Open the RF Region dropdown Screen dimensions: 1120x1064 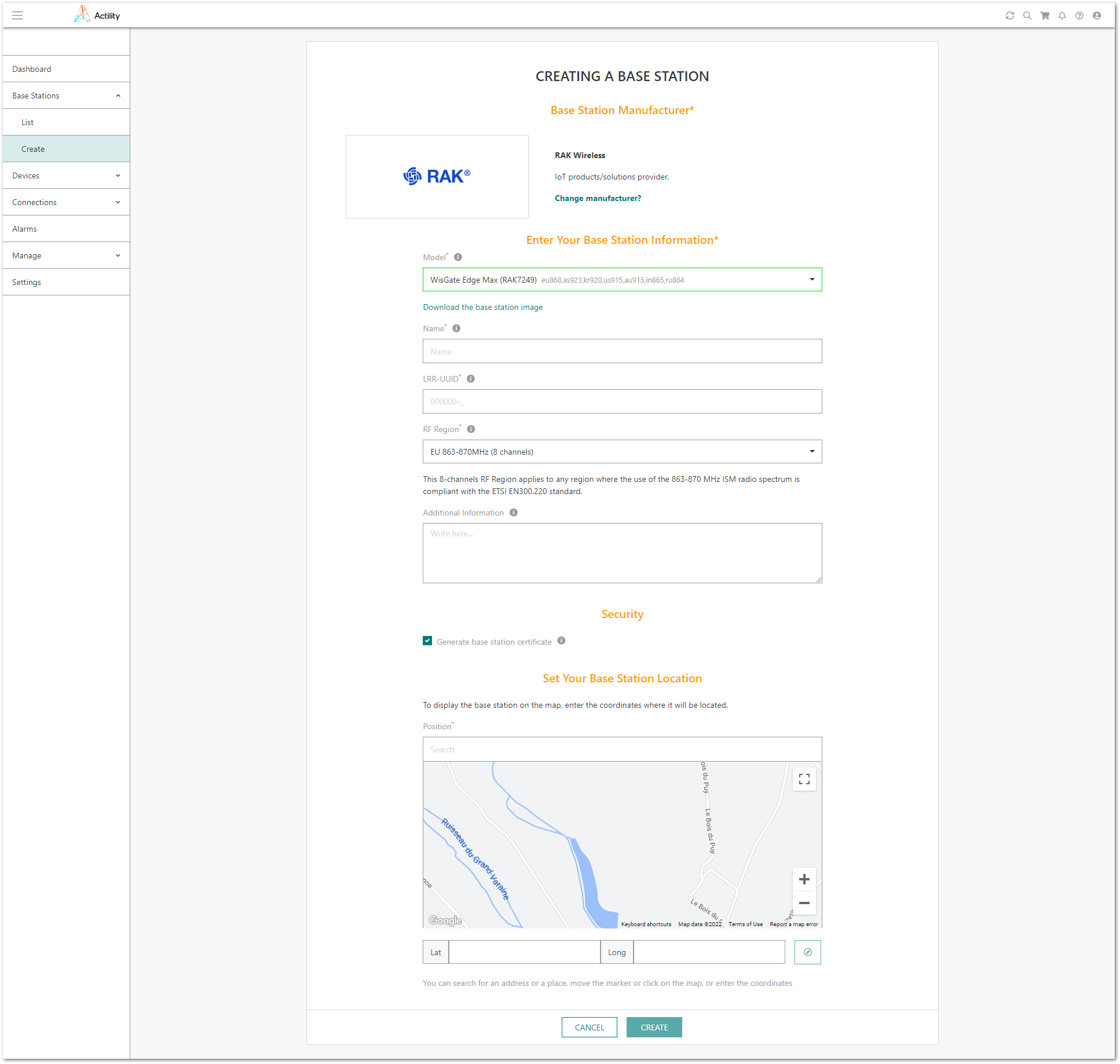811,451
